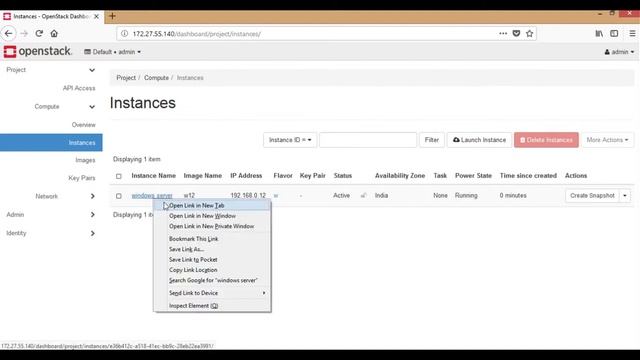Click the Instance Name column header

153,176
